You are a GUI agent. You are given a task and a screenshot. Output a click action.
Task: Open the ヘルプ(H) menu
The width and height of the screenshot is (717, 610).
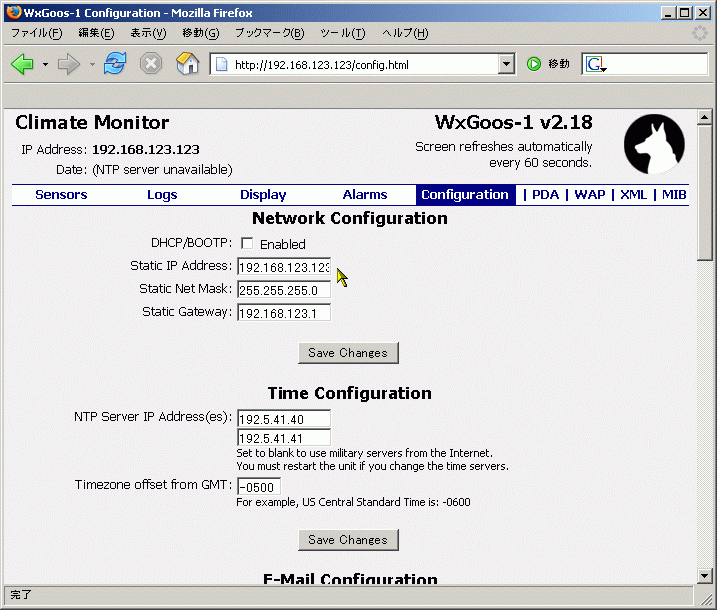[405, 33]
